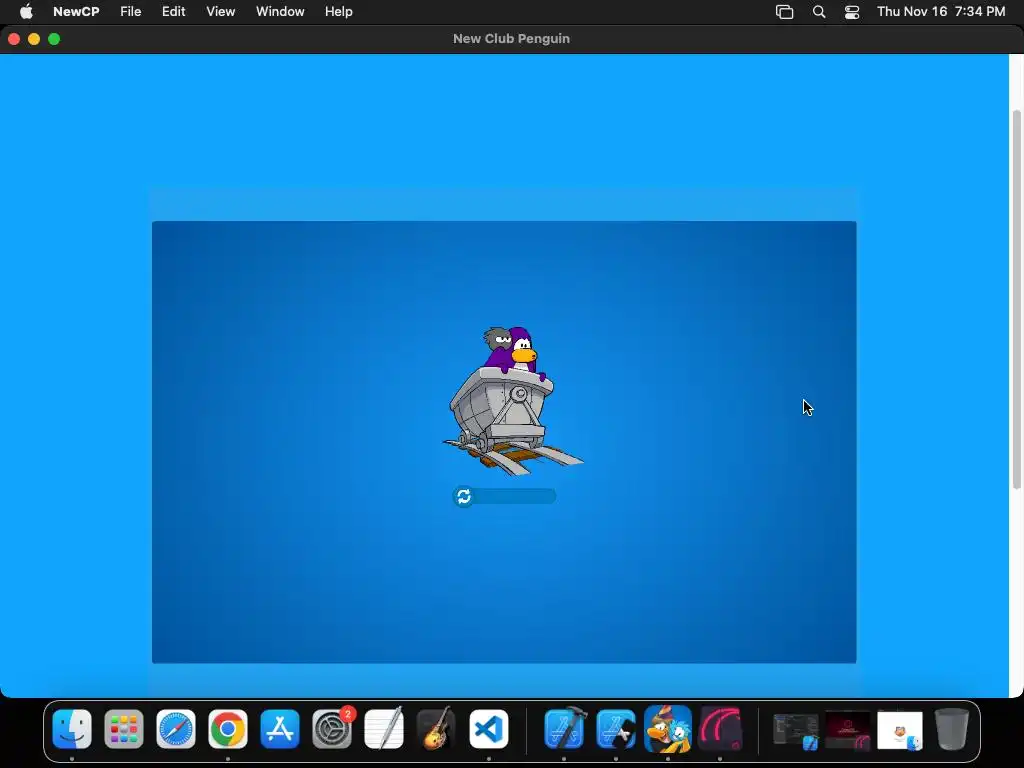Screen dimensions: 1024x768
Task: Open Spotlight search magnifier icon
Action: point(819,12)
